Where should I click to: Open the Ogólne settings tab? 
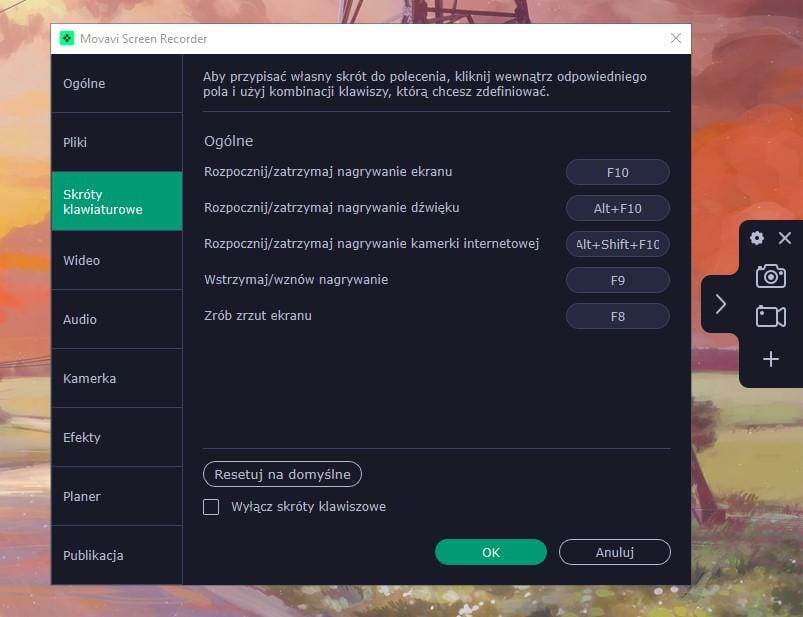116,83
